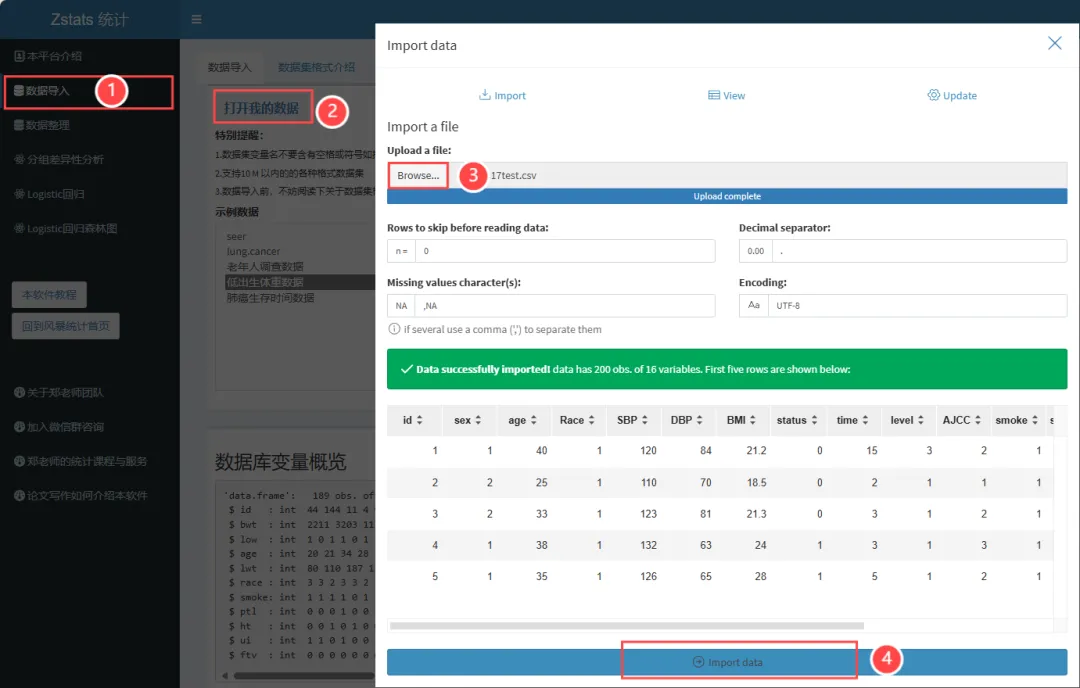Toggle the hamburger sidebar menu icon
The image size is (1080, 688).
pos(196,19)
